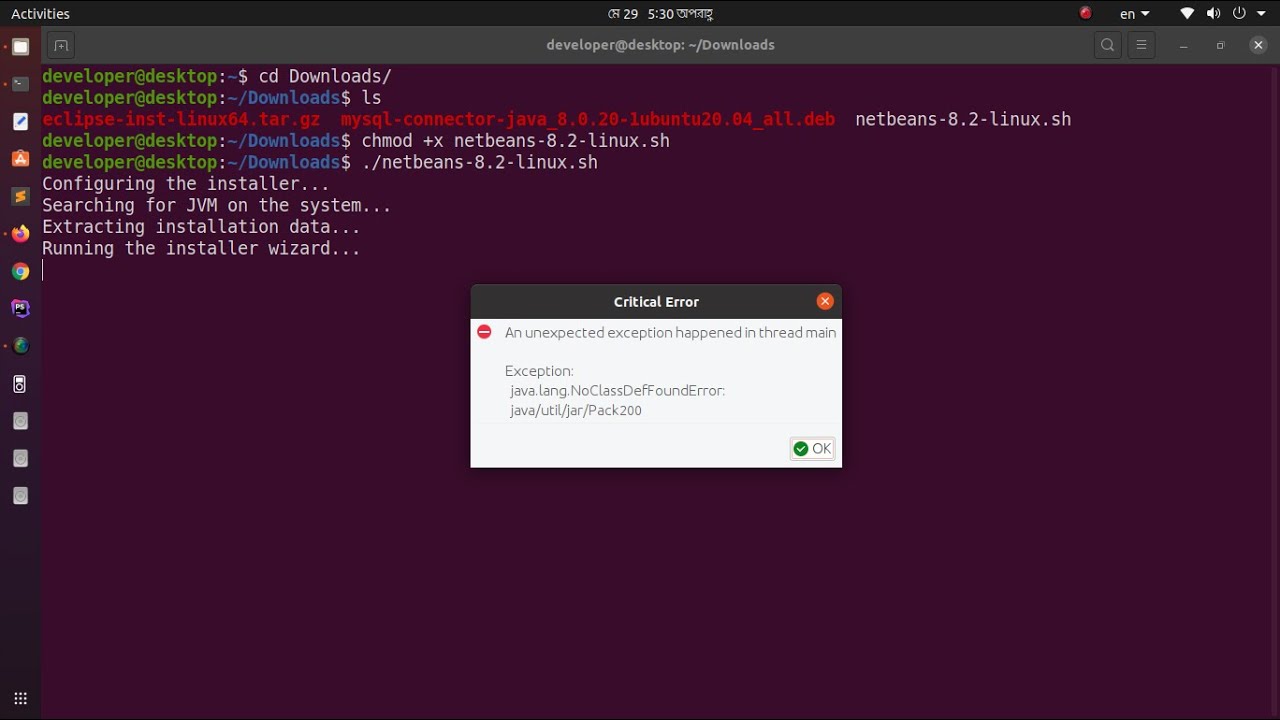Click the unexpected exception message text
Screen dimensions: 1280x720
pos(671,333)
